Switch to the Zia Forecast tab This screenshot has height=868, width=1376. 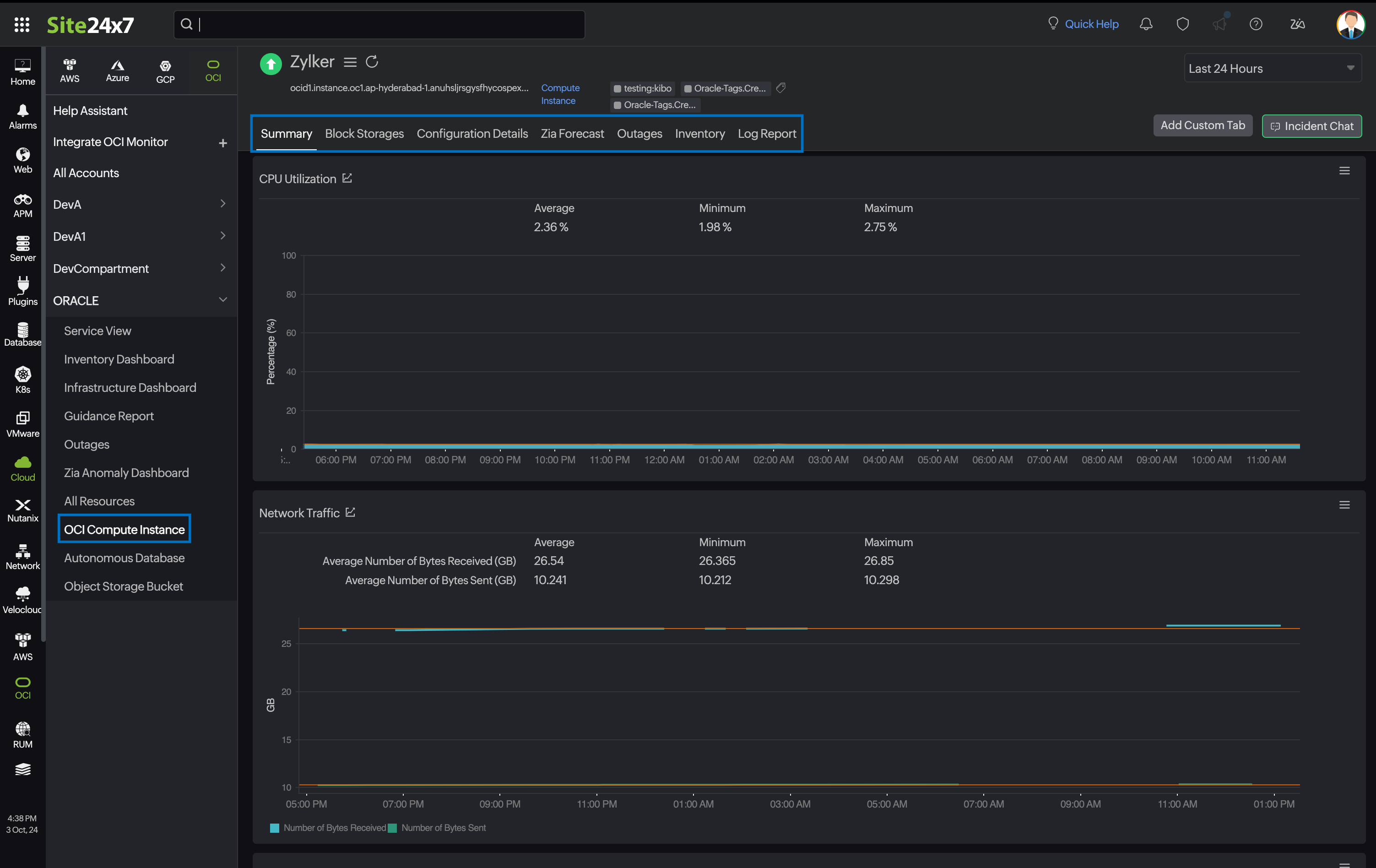point(572,134)
